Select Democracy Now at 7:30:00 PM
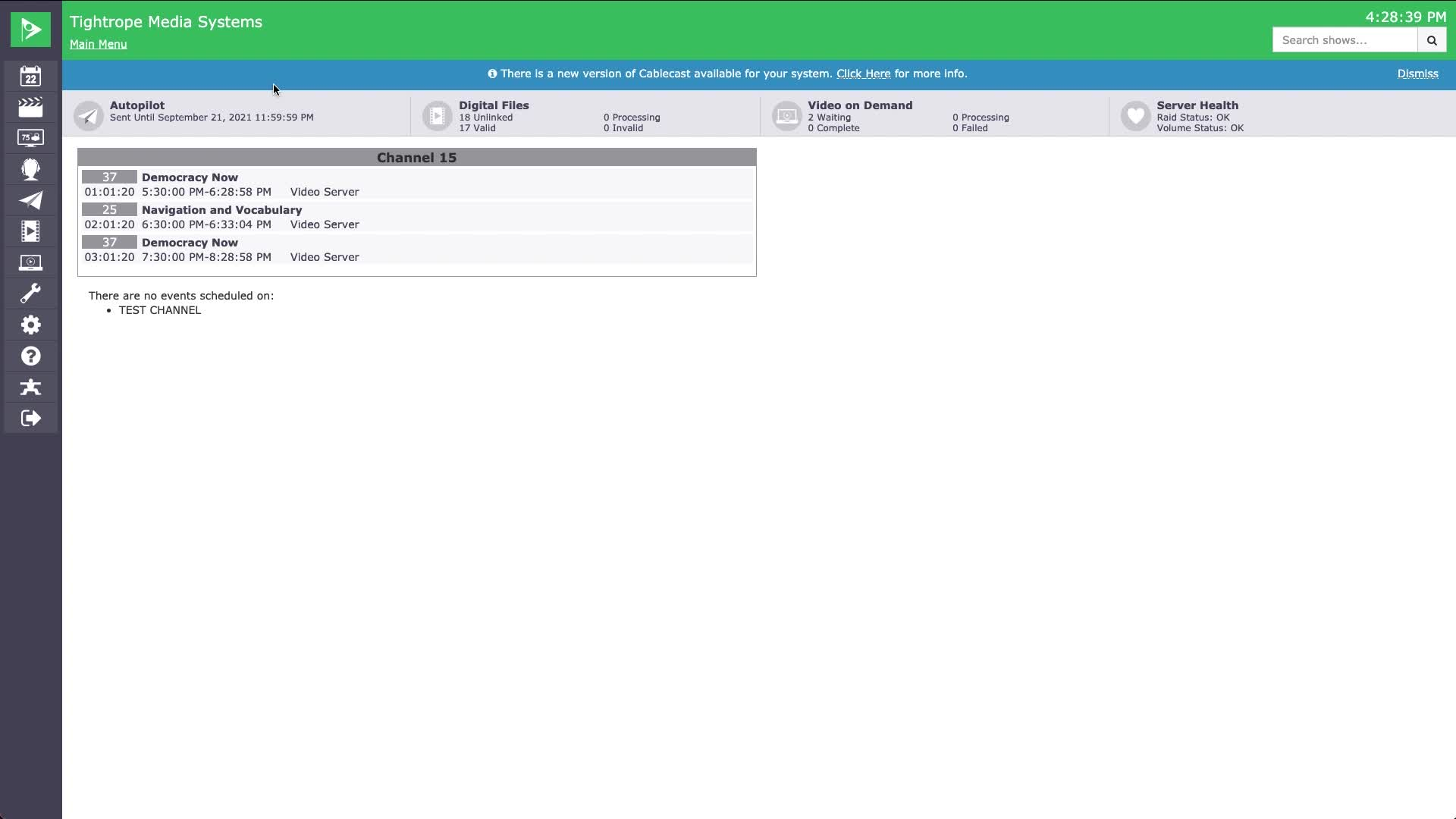 click(190, 243)
